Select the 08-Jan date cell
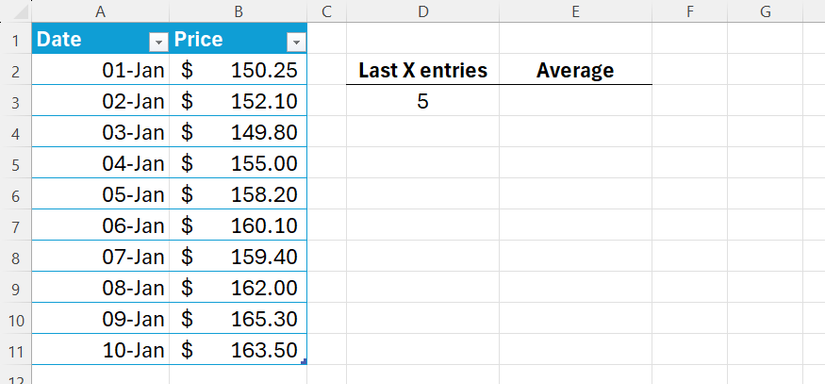Viewport: 825px width, 384px height. point(100,287)
